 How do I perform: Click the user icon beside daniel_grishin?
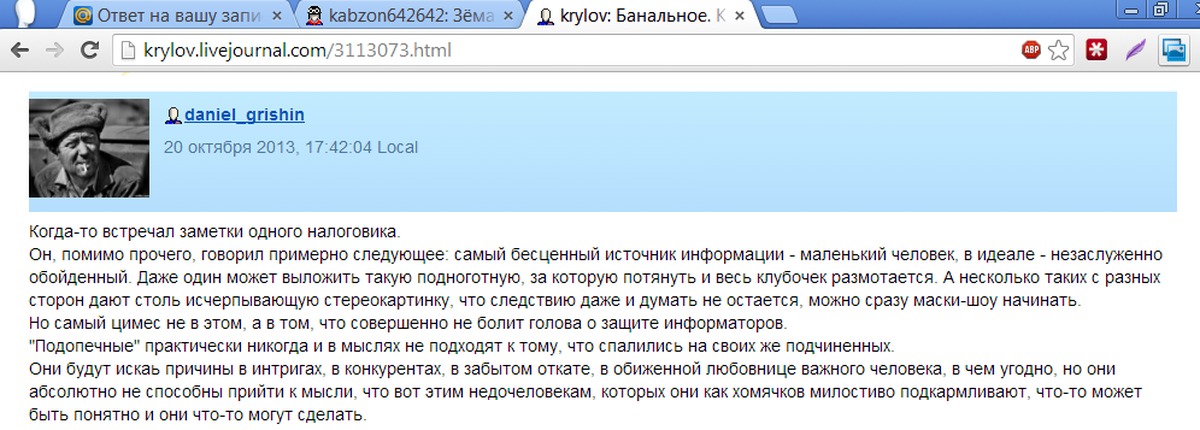coord(173,116)
